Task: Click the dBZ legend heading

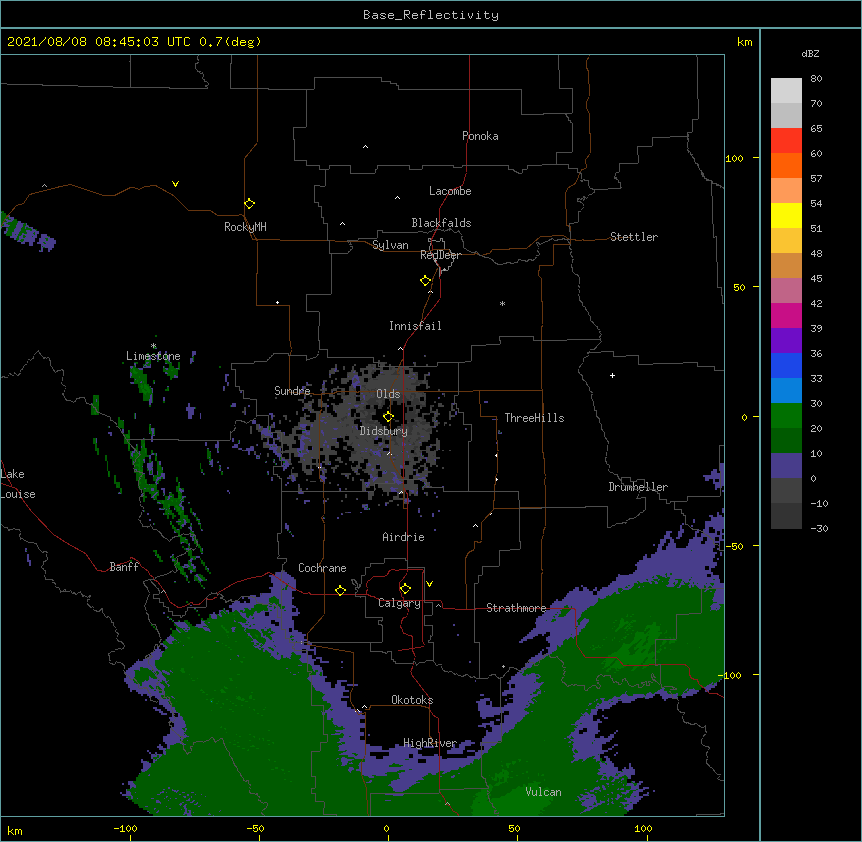Action: 810,53
